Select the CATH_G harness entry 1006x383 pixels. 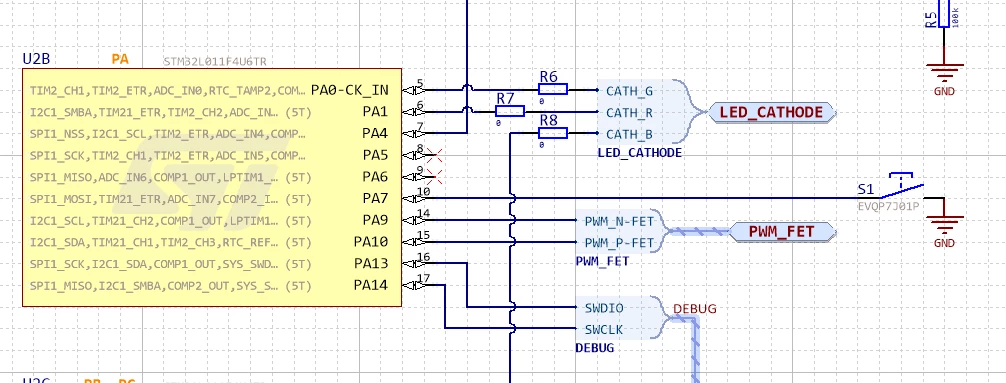point(629,91)
